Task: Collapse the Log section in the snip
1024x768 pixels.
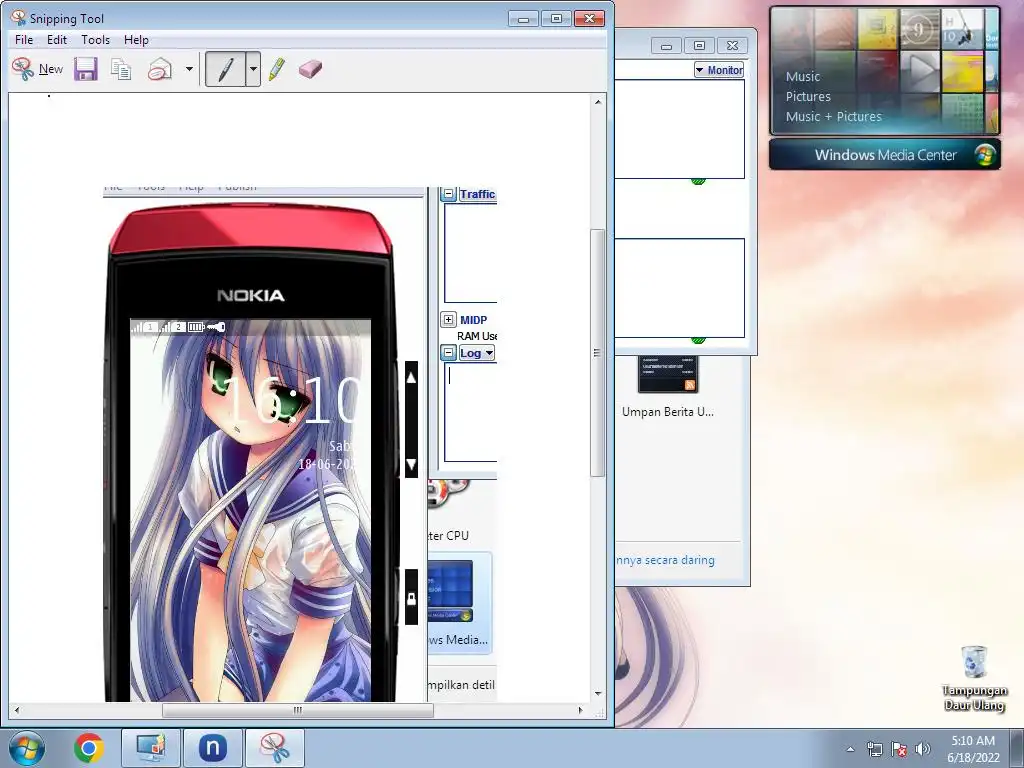Action: coord(449,353)
